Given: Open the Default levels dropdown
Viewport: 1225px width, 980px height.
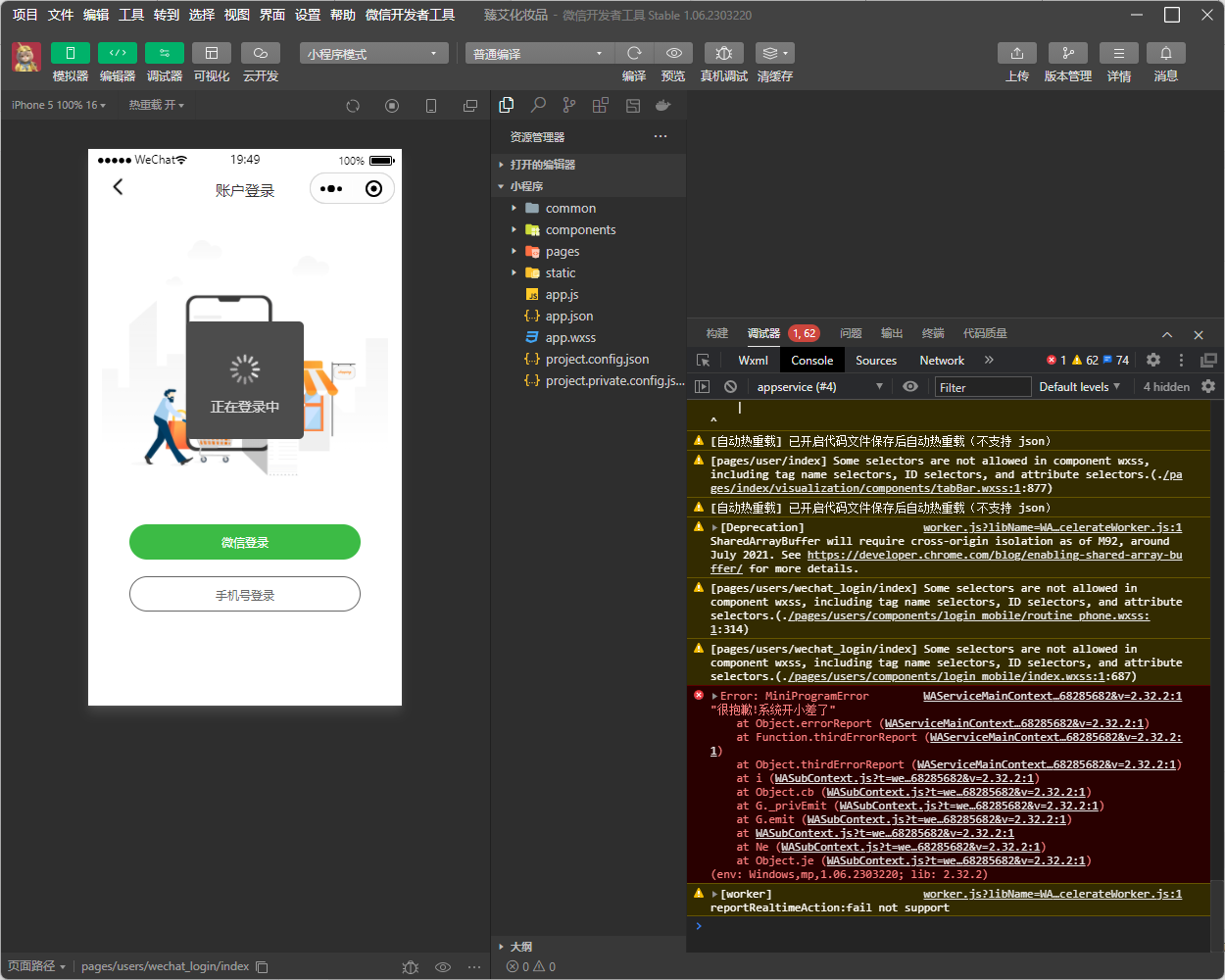Looking at the screenshot, I should point(1079,386).
